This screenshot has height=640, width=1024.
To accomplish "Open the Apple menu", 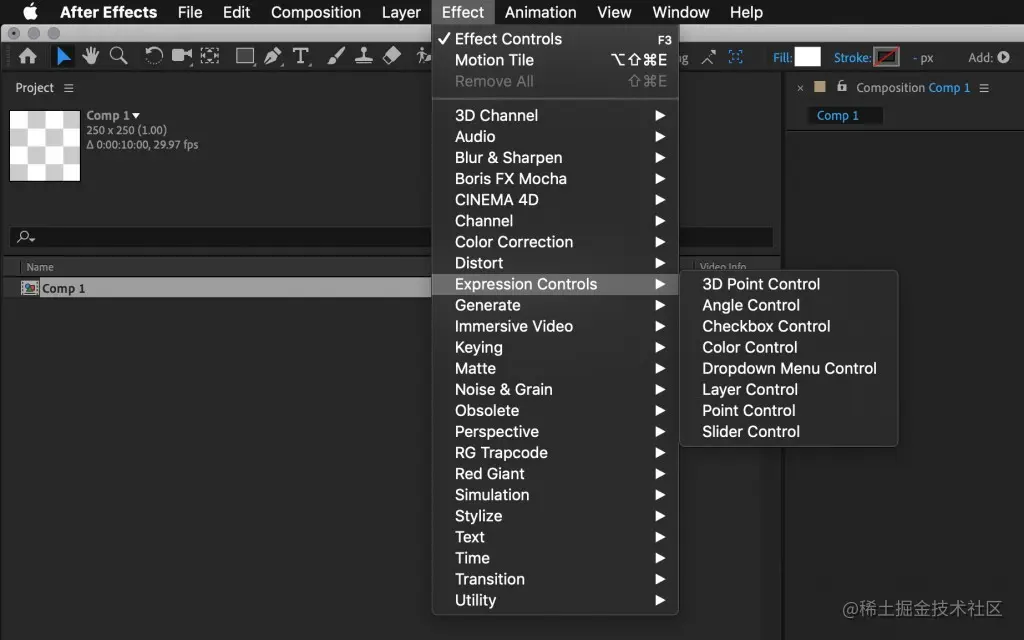I will tap(30, 12).
